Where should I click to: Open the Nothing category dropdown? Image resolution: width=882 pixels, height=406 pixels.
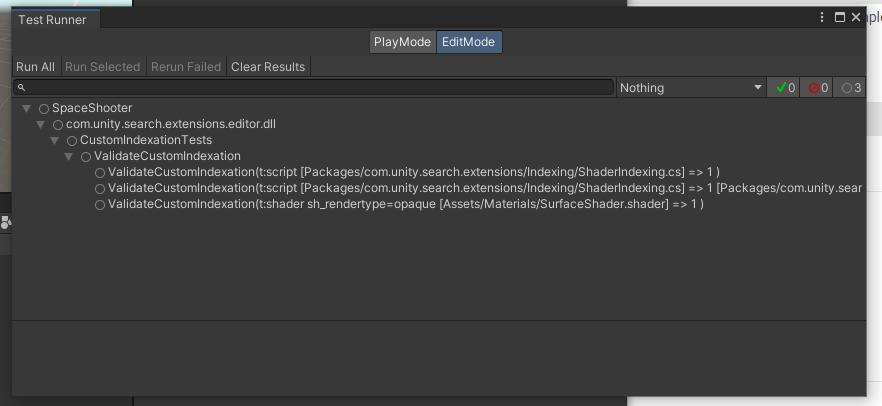coord(691,88)
